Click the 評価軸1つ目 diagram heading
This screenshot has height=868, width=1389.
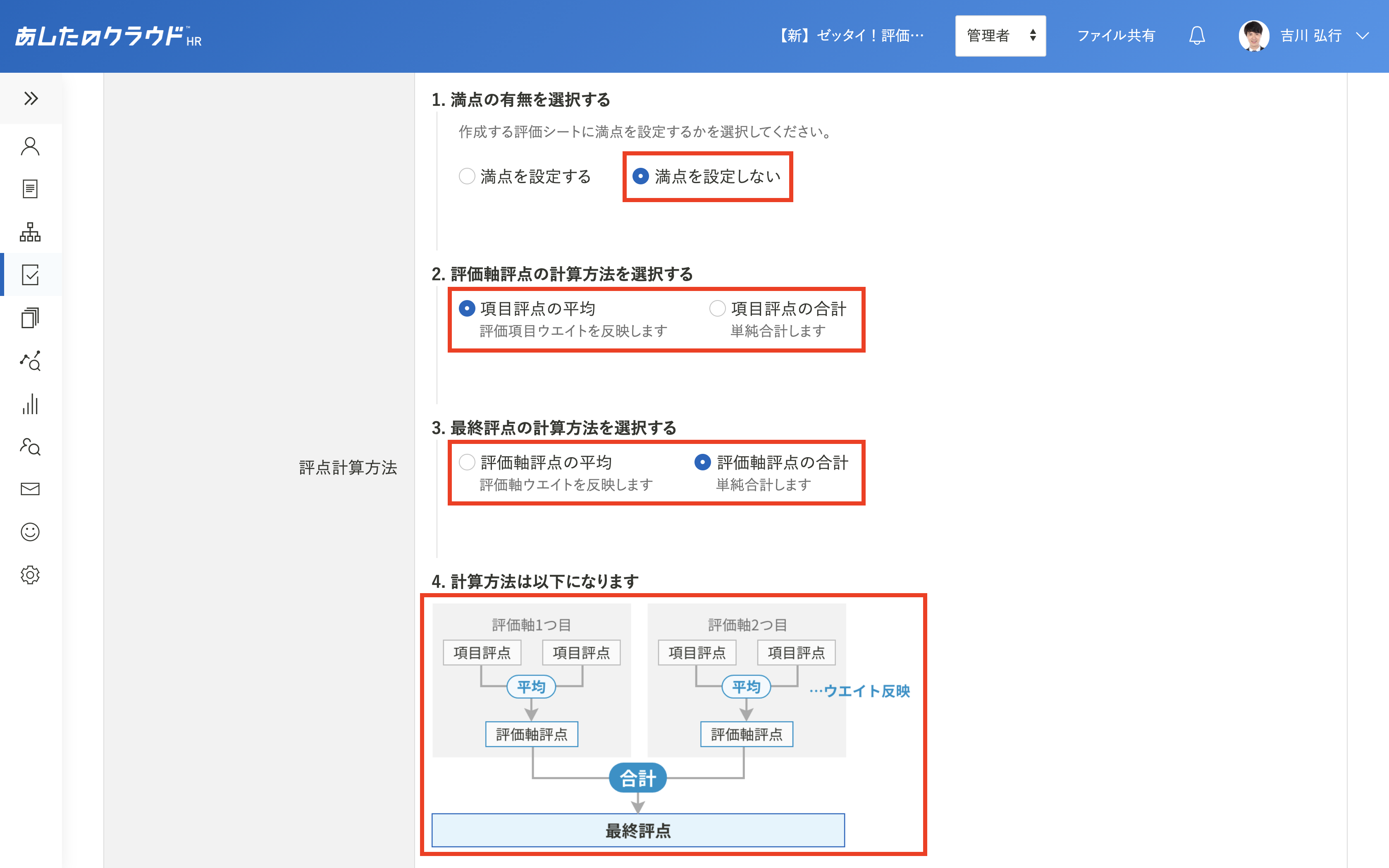tap(532, 625)
